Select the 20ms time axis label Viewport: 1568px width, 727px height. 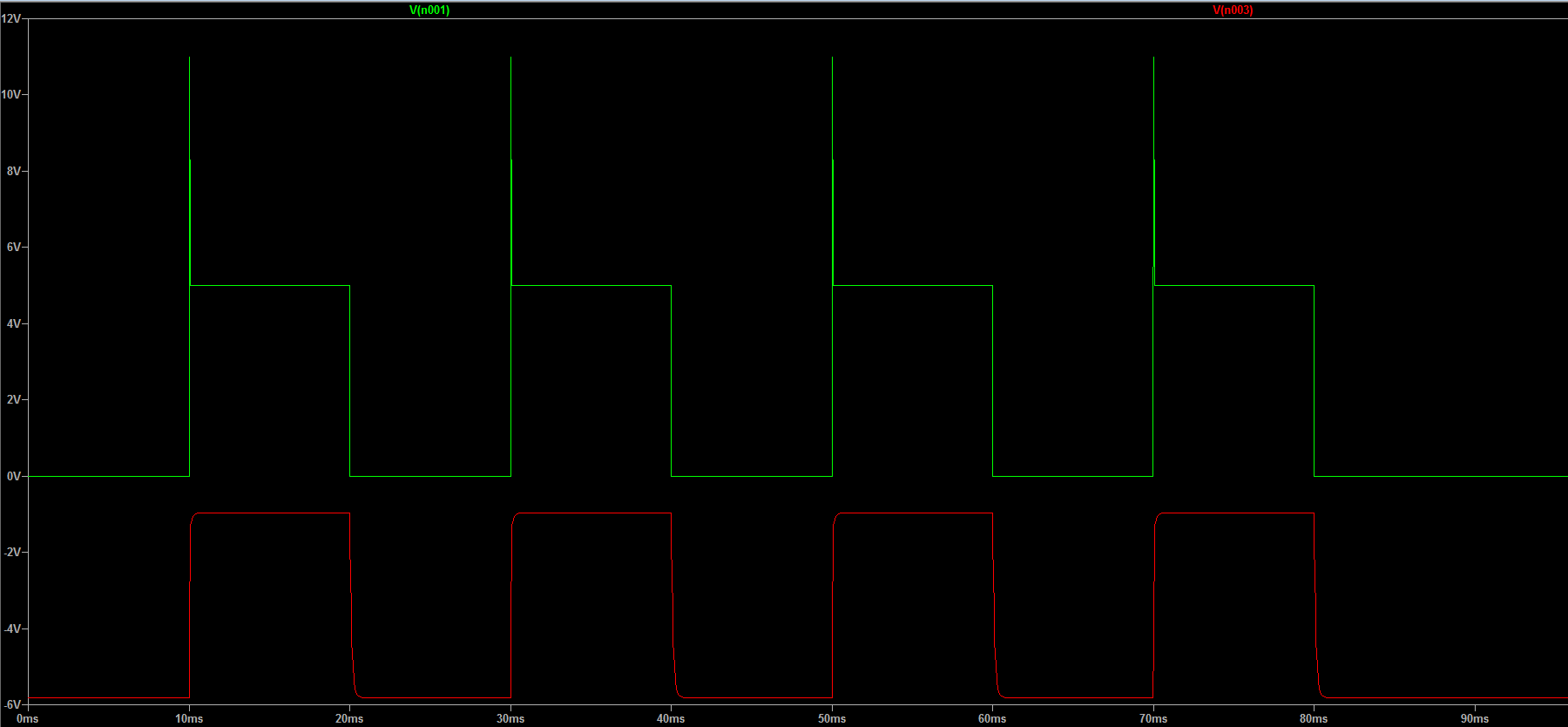click(x=349, y=719)
